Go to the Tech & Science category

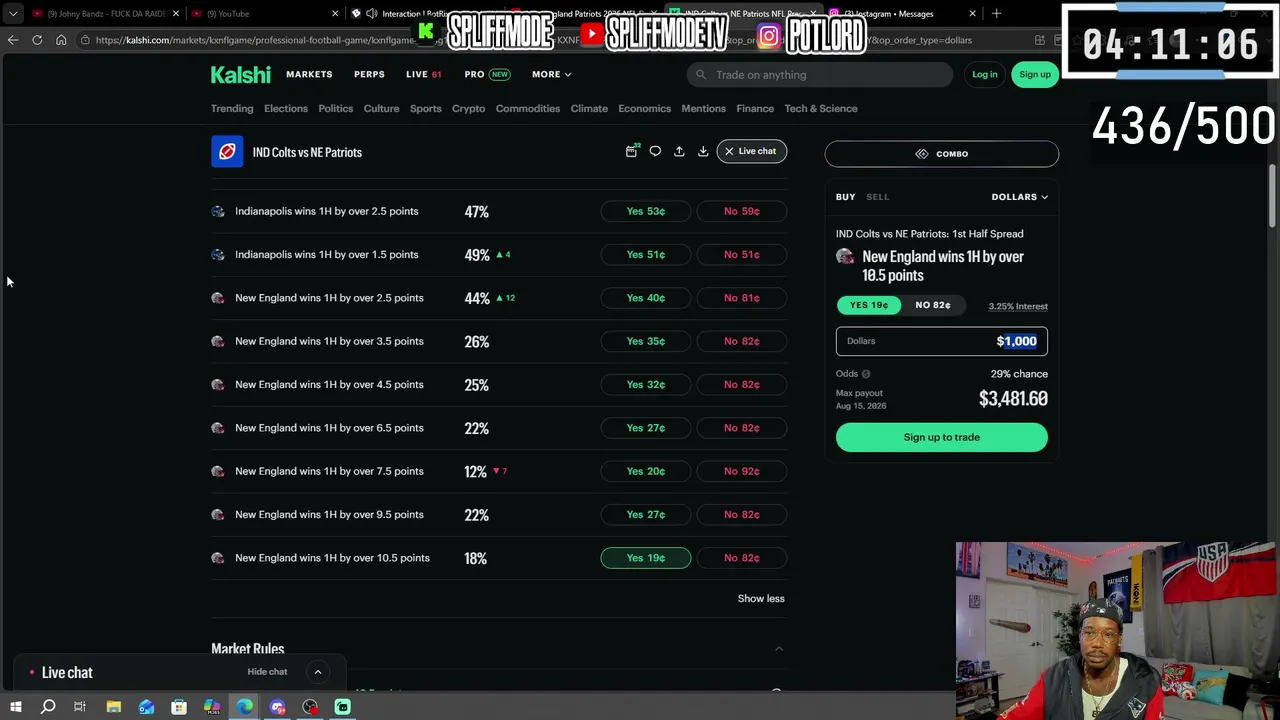pos(821,108)
